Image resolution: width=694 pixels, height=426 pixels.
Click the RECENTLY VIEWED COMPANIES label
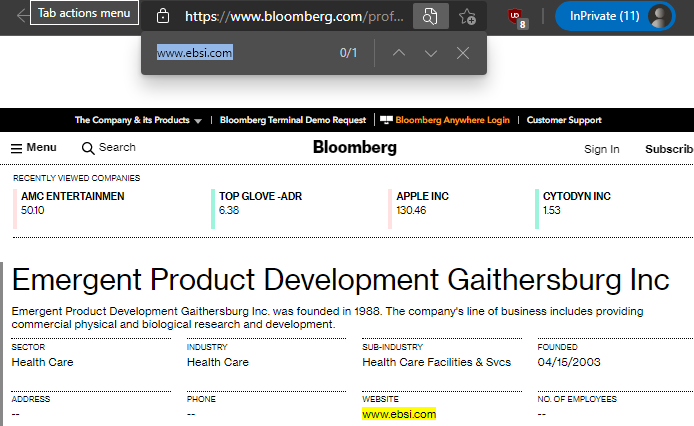click(x=77, y=178)
